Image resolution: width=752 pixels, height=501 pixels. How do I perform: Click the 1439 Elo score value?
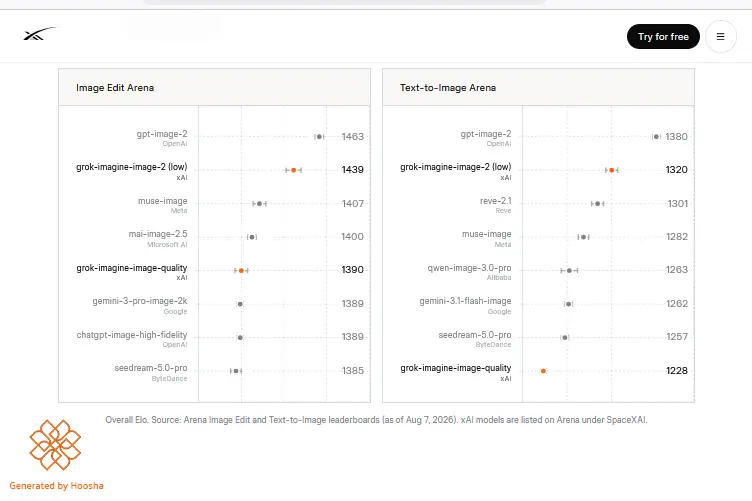352,170
